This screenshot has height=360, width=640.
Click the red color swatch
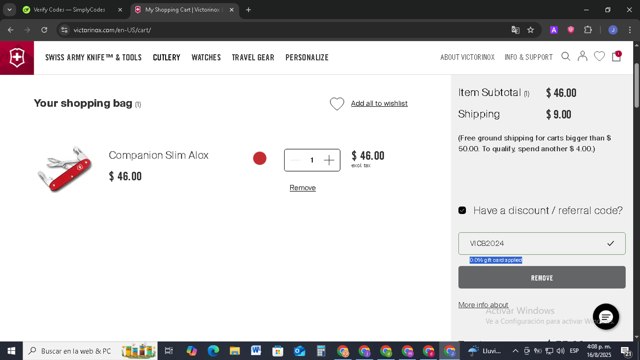coord(260,158)
